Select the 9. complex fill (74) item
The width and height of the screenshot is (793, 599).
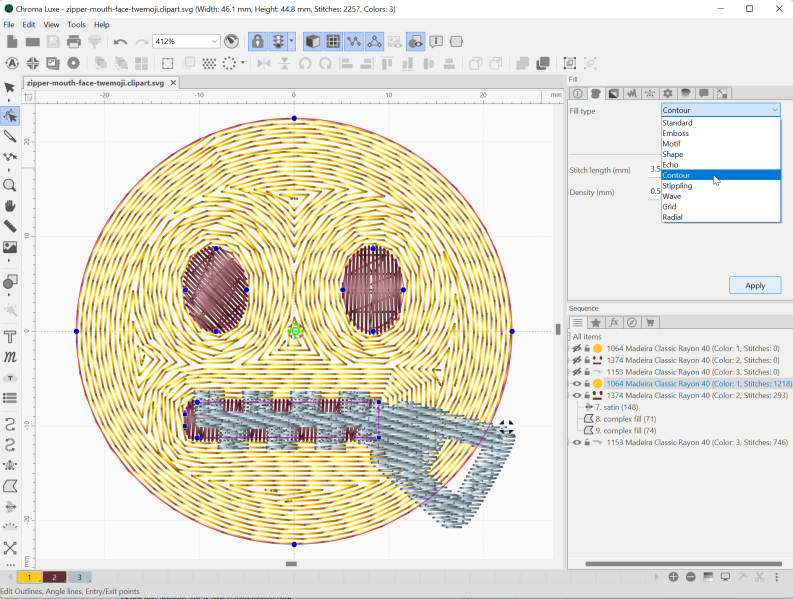tap(625, 431)
